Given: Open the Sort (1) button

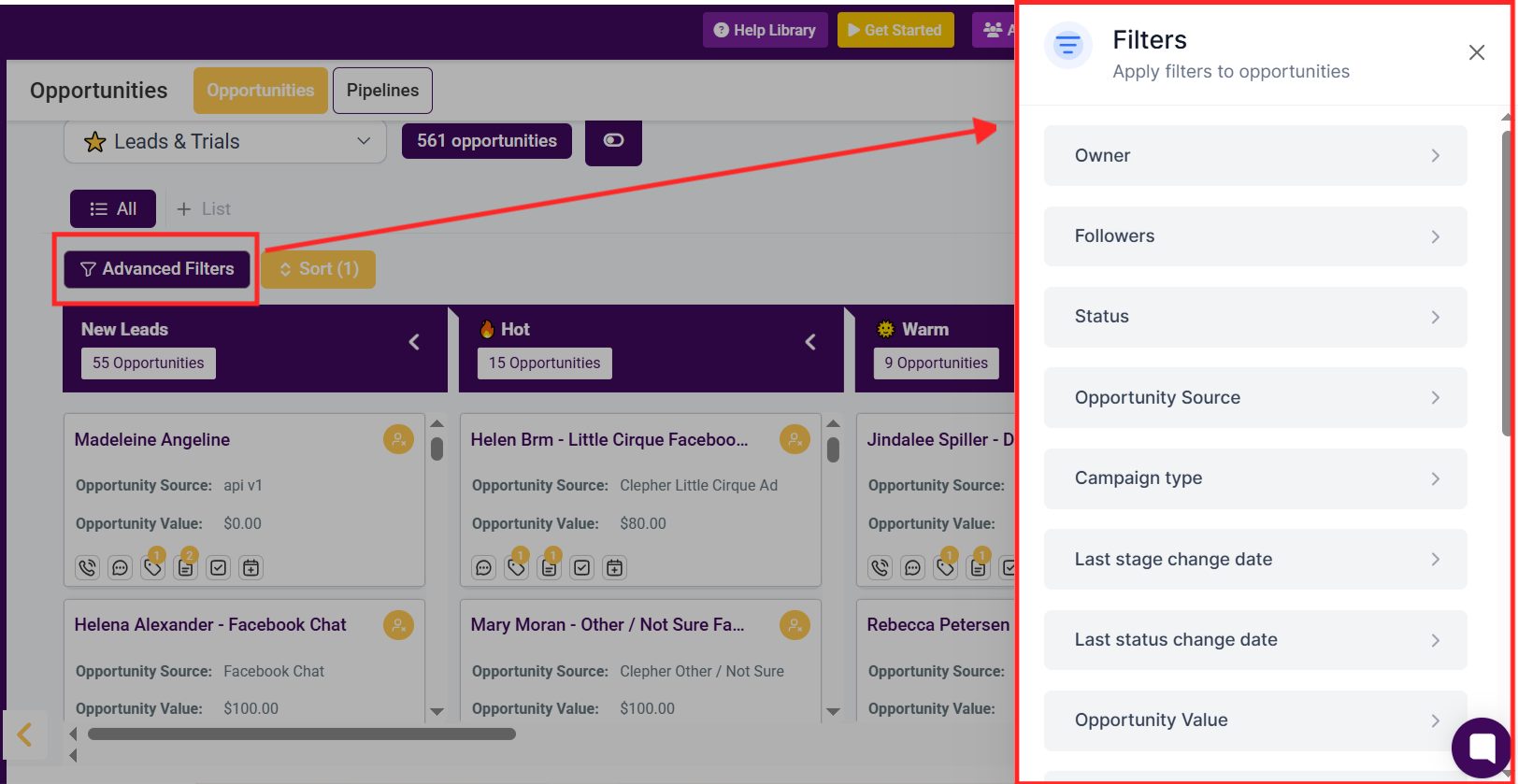Looking at the screenshot, I should tap(318, 269).
